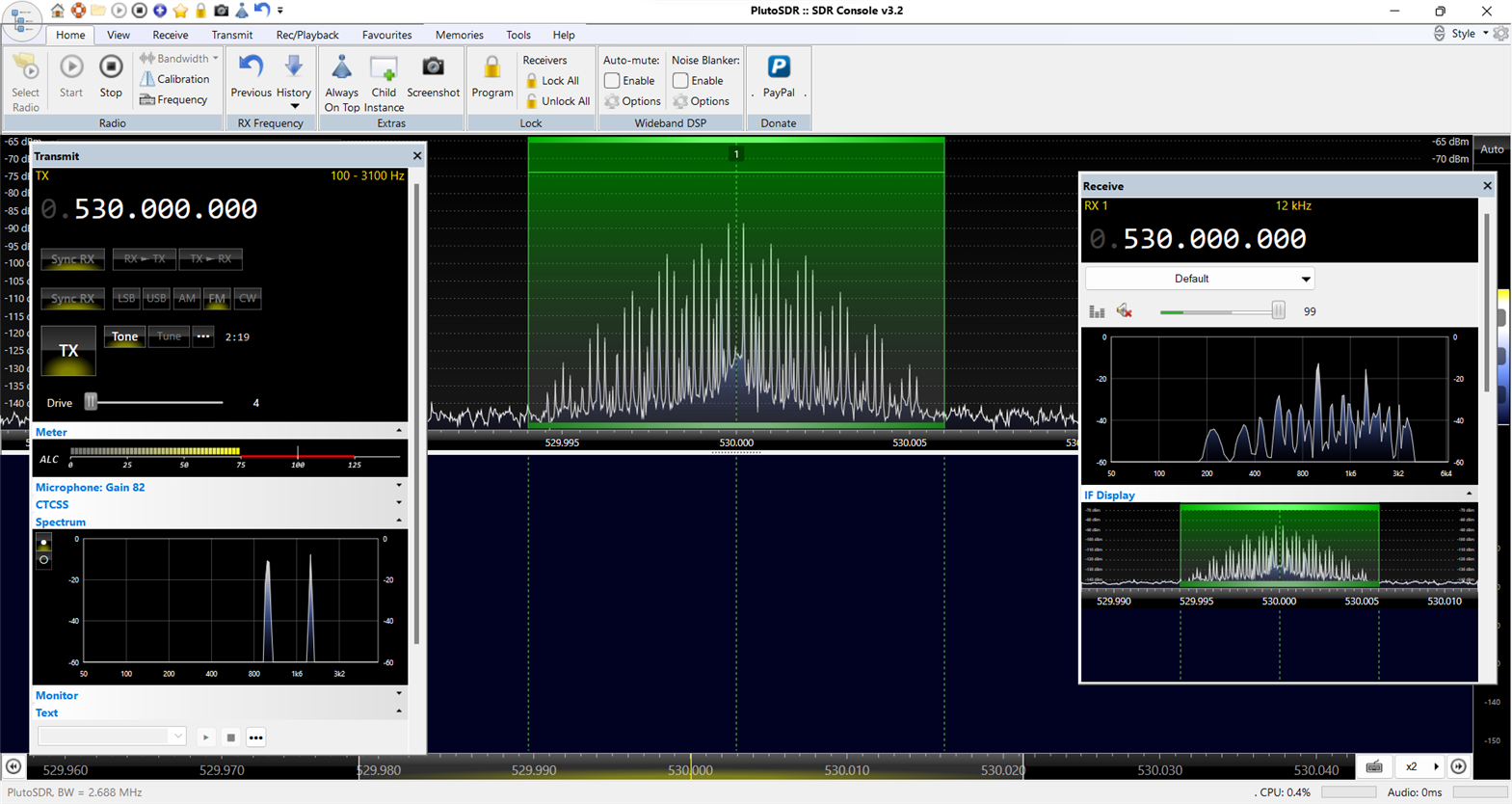Open the Style settings gear icon
Screen dimensions: 1512x804
coord(1500,33)
